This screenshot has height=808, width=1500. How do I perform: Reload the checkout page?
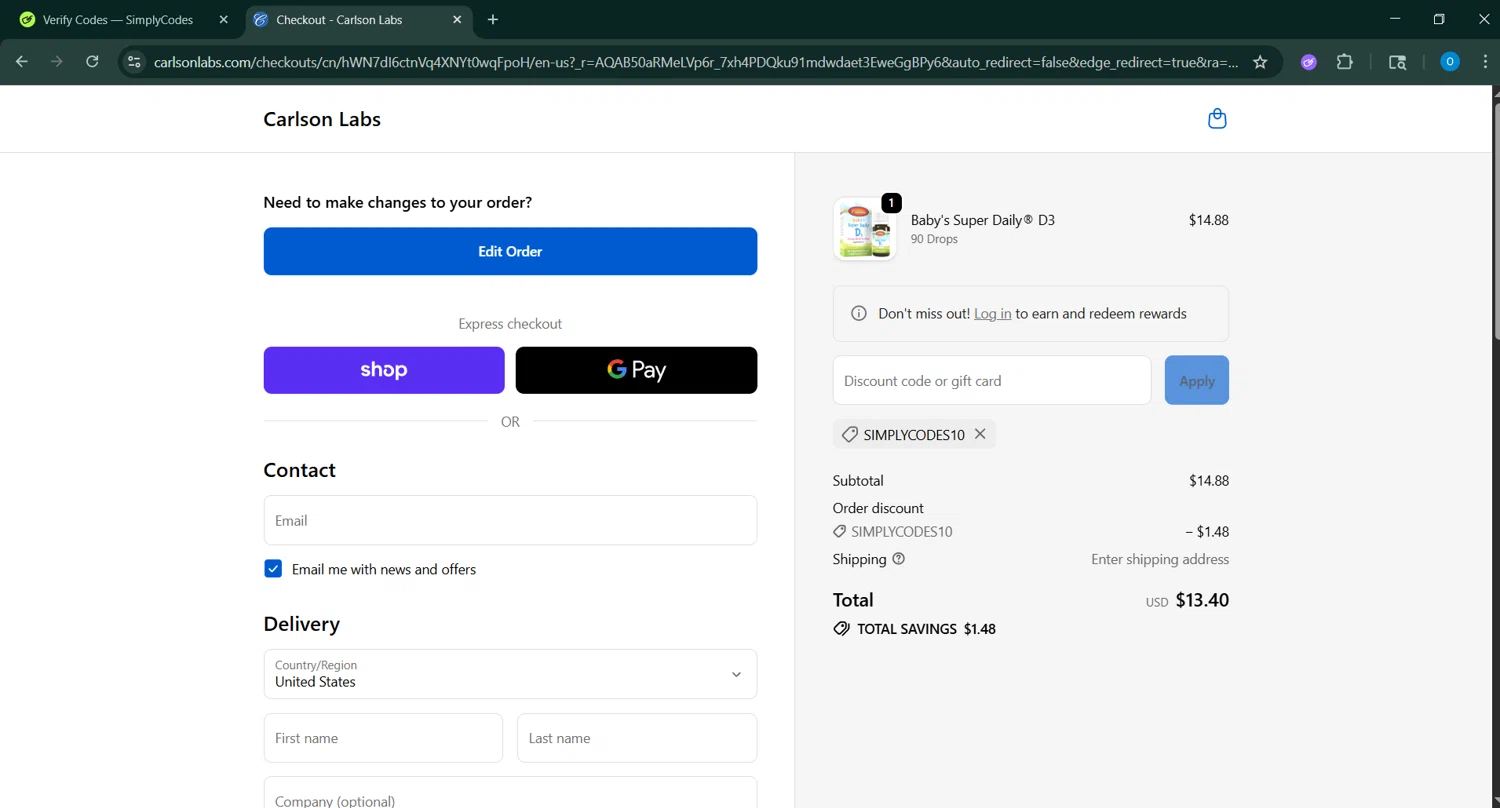pyautogui.click(x=92, y=62)
